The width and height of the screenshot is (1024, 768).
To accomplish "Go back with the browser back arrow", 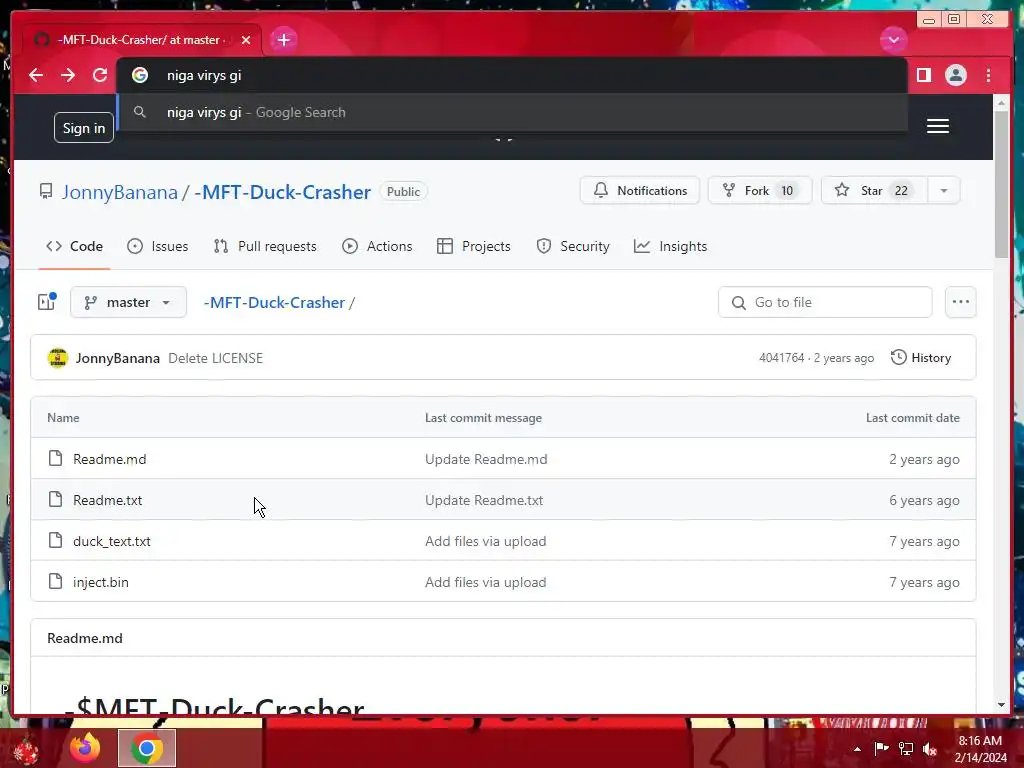I will pyautogui.click(x=36, y=75).
